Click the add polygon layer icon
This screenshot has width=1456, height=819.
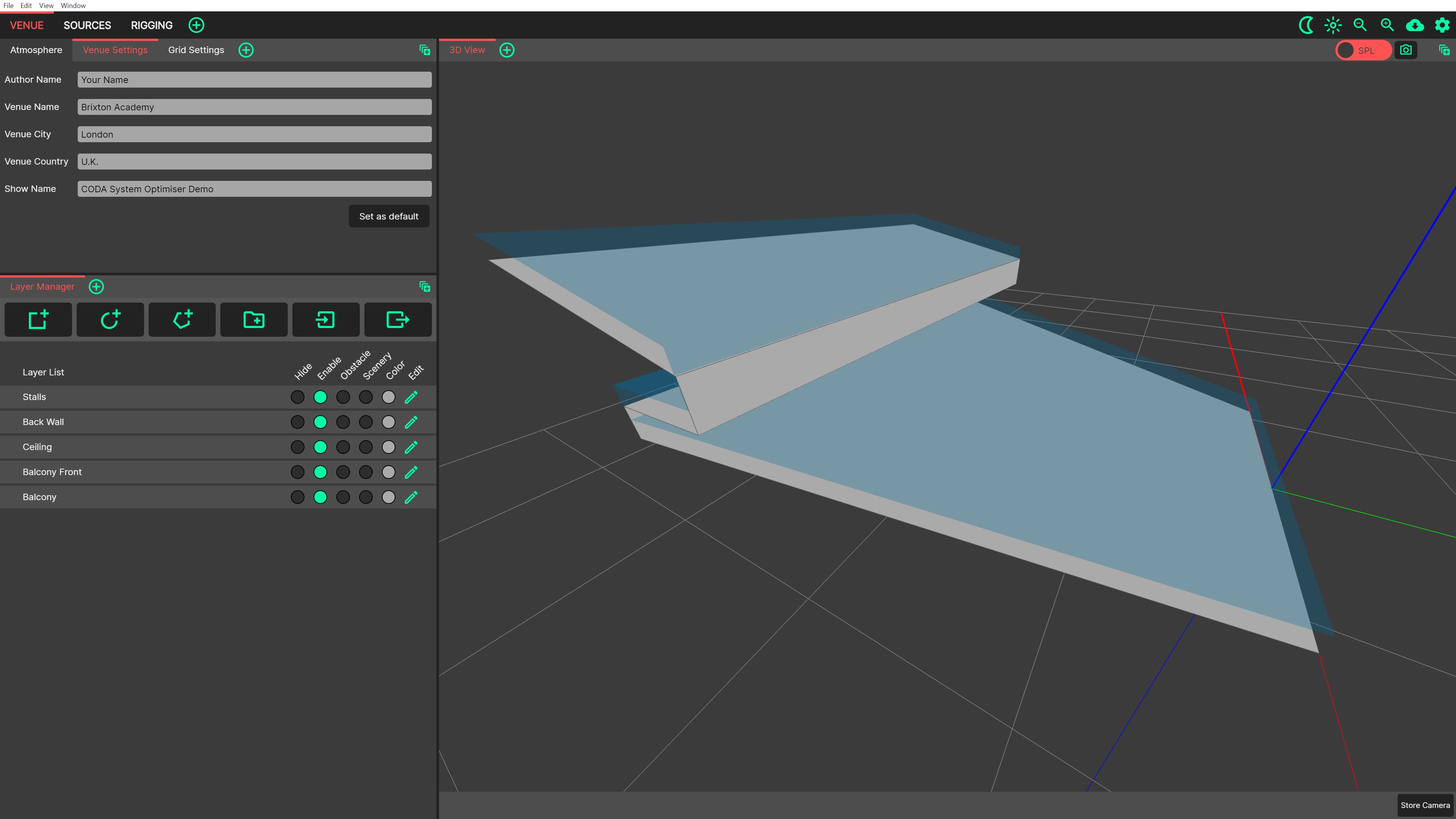tap(182, 320)
